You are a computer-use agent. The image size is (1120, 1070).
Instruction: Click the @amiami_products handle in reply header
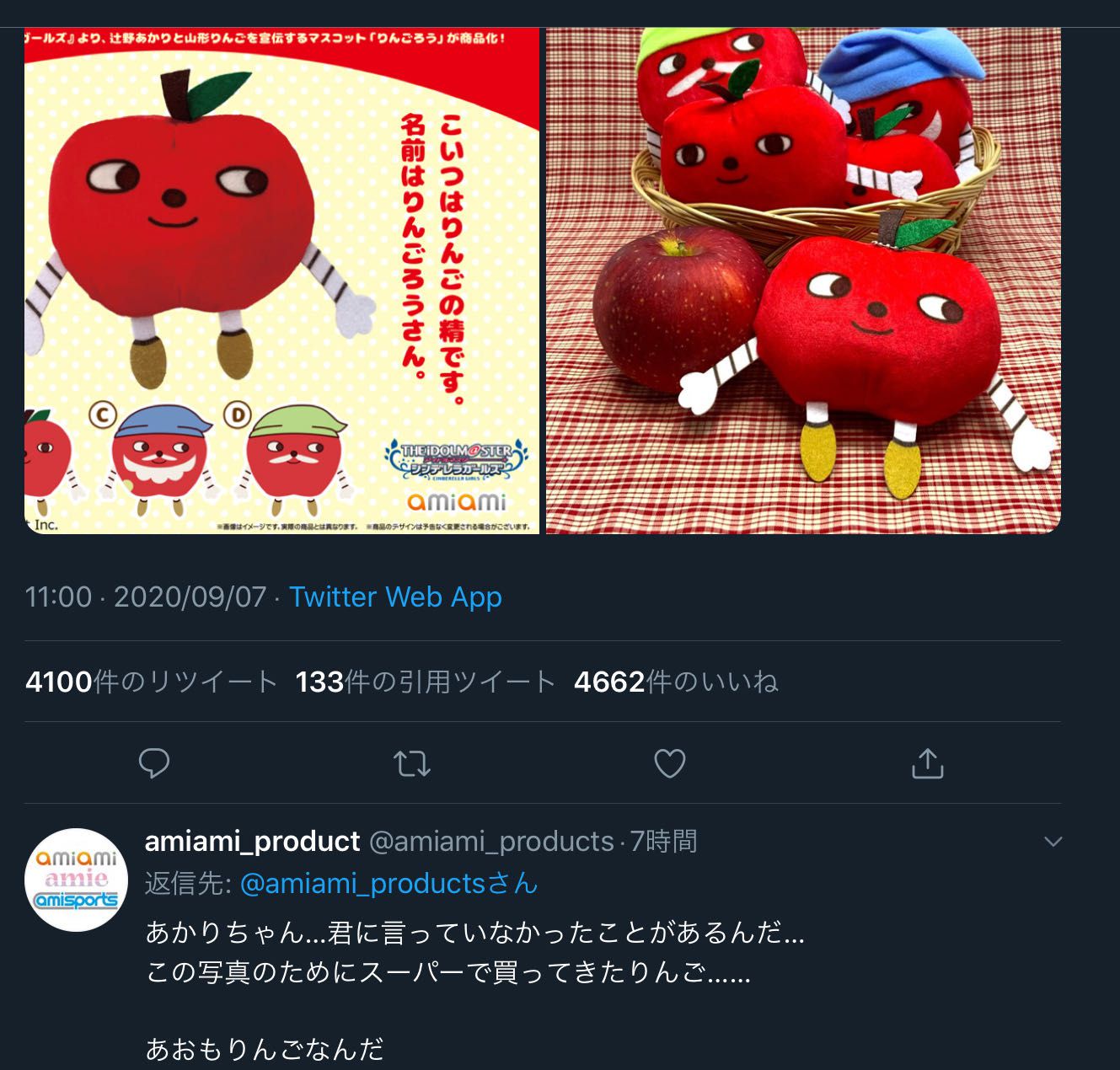tap(491, 841)
